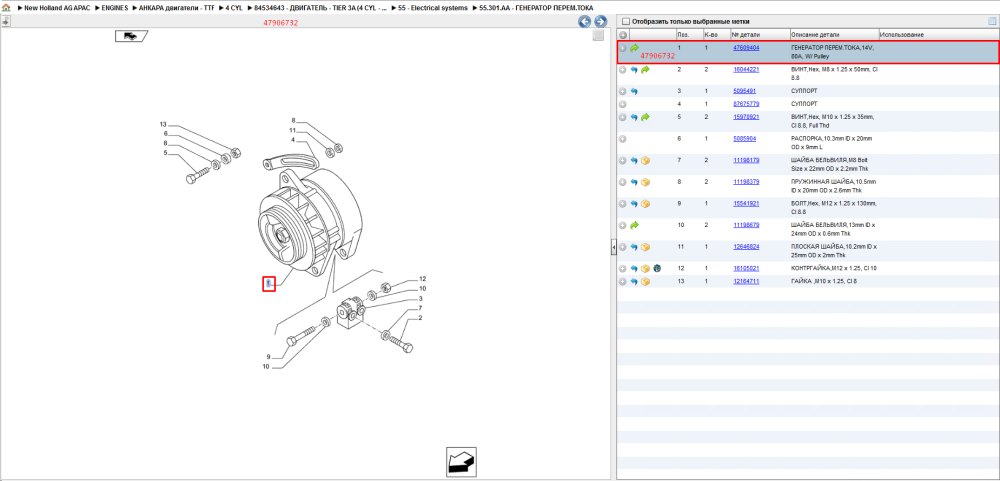Click the large return arrow below the diagram
This screenshot has height=481, width=1000.
click(x=461, y=462)
